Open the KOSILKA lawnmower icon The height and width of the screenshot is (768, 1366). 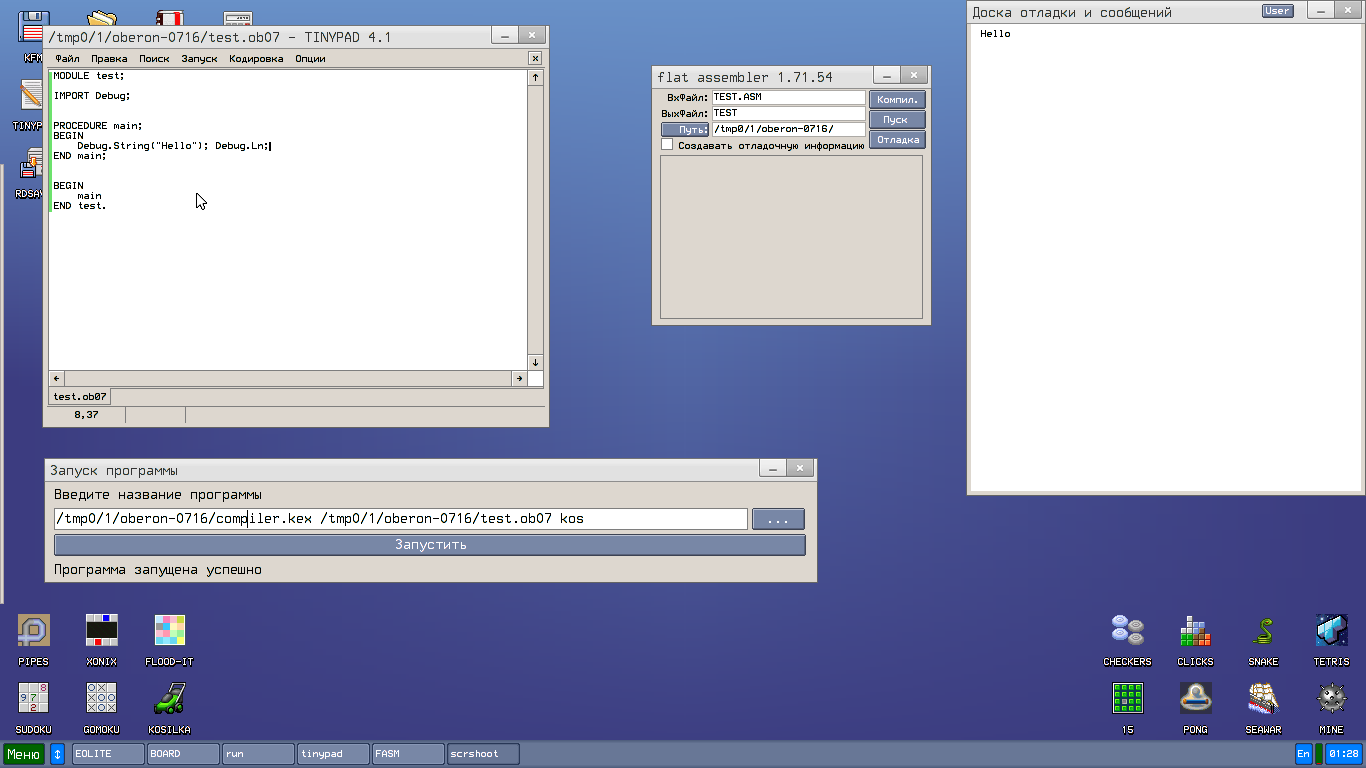pyautogui.click(x=169, y=699)
